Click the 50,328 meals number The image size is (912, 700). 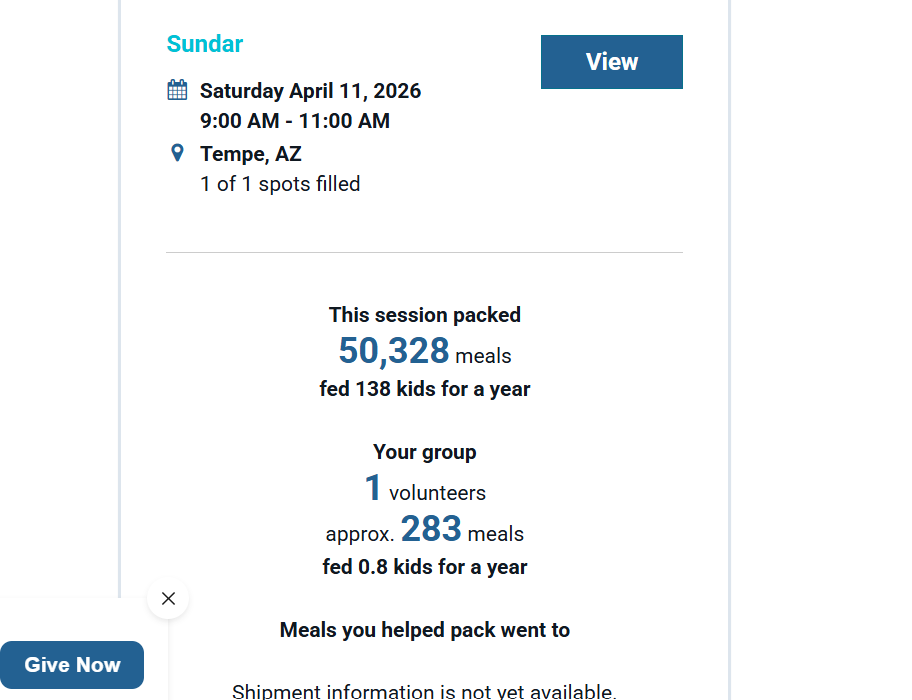tap(394, 352)
